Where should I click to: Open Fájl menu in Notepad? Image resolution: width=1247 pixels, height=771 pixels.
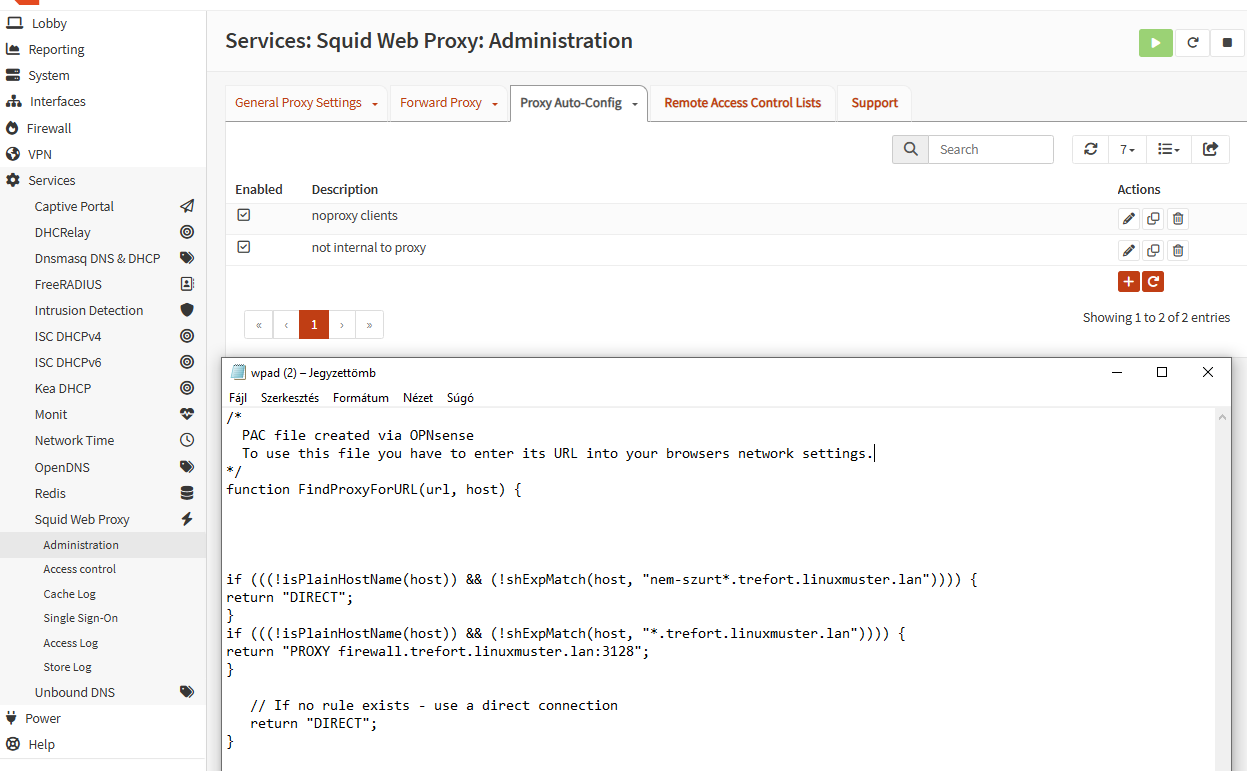pos(238,397)
